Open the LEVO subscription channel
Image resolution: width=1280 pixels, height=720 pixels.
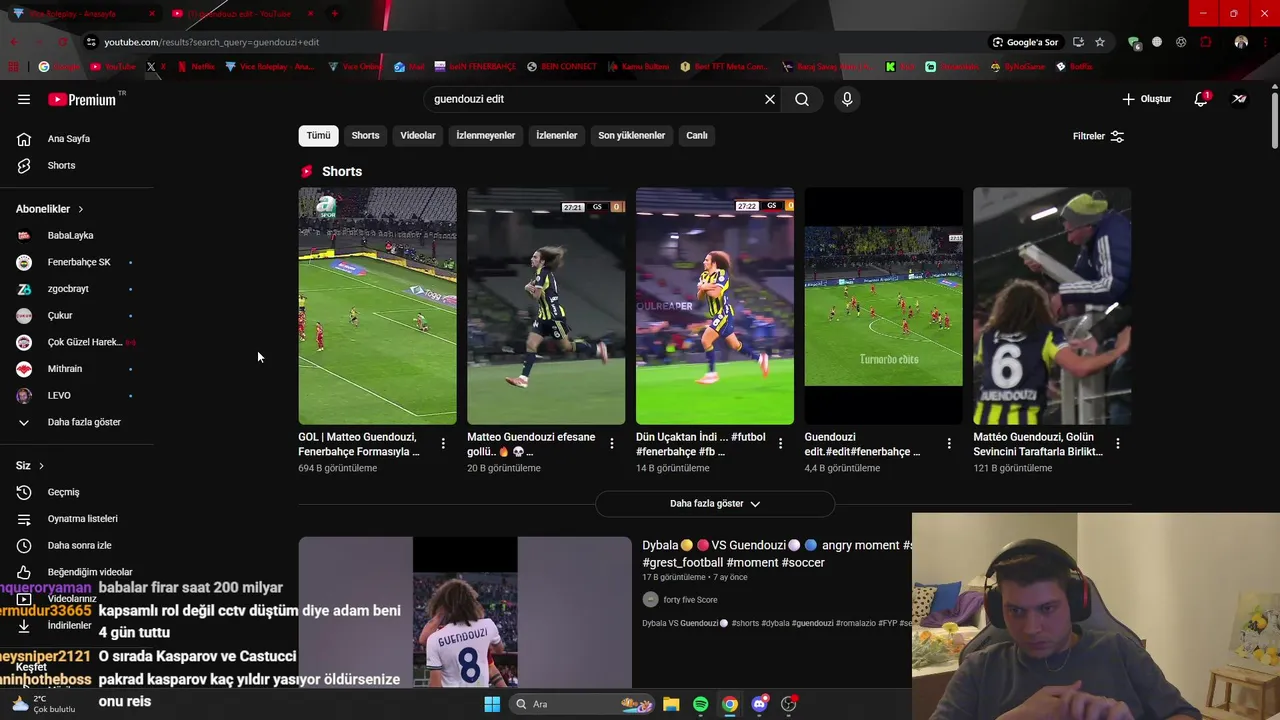coord(59,395)
